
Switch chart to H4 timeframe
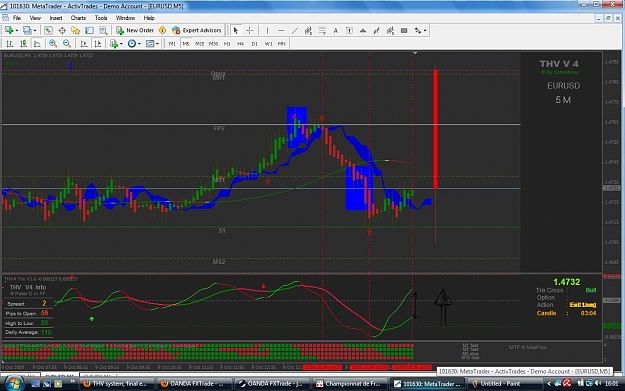pyautogui.click(x=241, y=44)
